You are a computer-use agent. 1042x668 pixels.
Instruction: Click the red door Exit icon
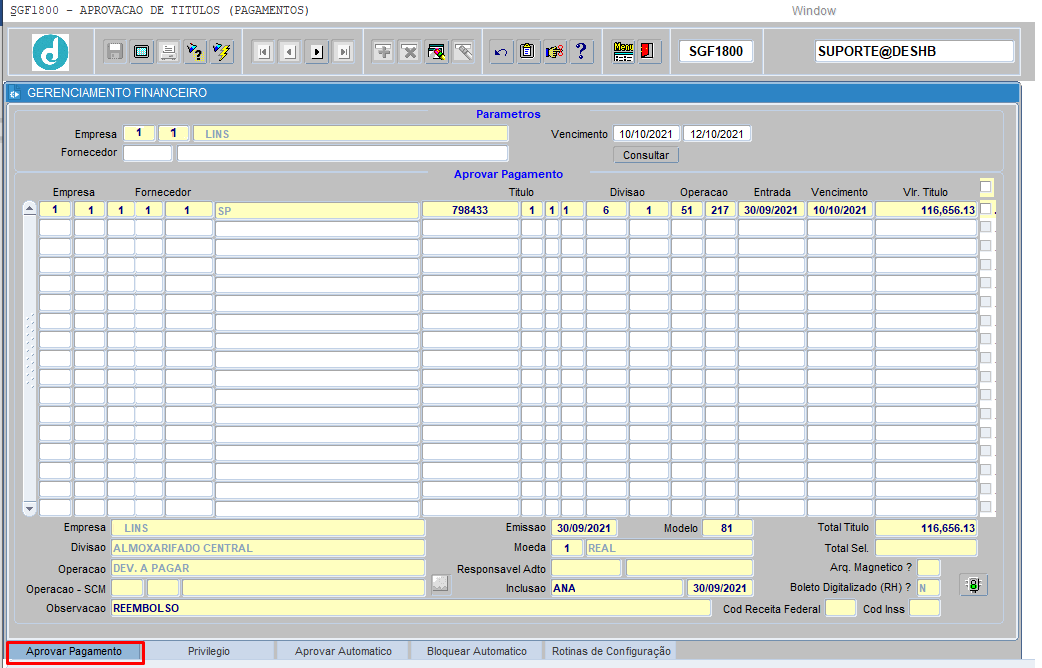647,52
